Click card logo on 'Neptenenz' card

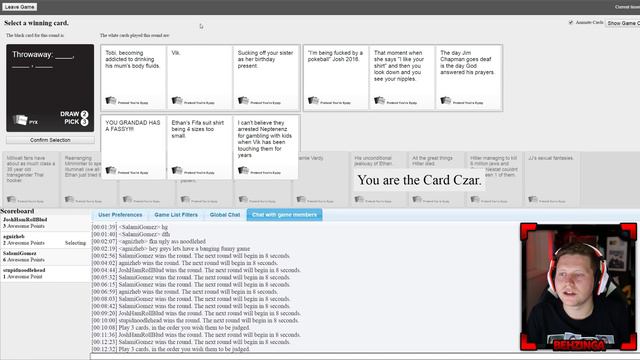(243, 170)
